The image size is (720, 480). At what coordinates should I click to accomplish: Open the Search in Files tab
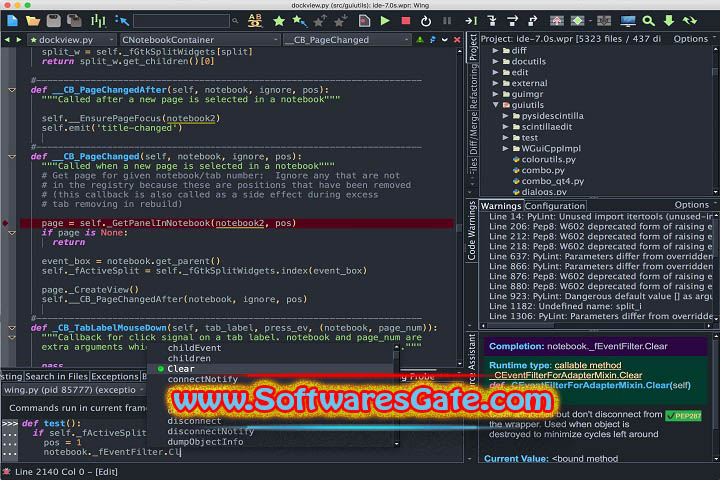[56, 377]
